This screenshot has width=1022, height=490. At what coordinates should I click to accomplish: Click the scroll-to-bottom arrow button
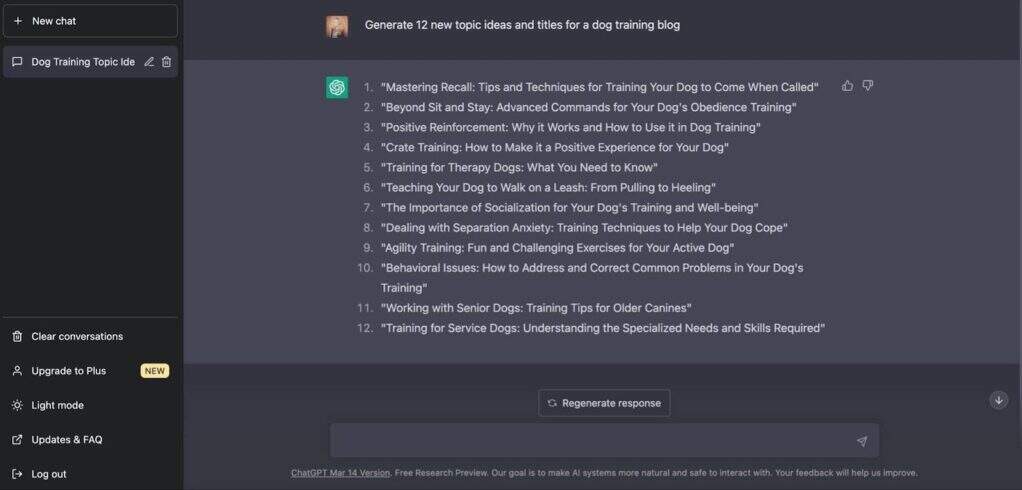(x=998, y=400)
